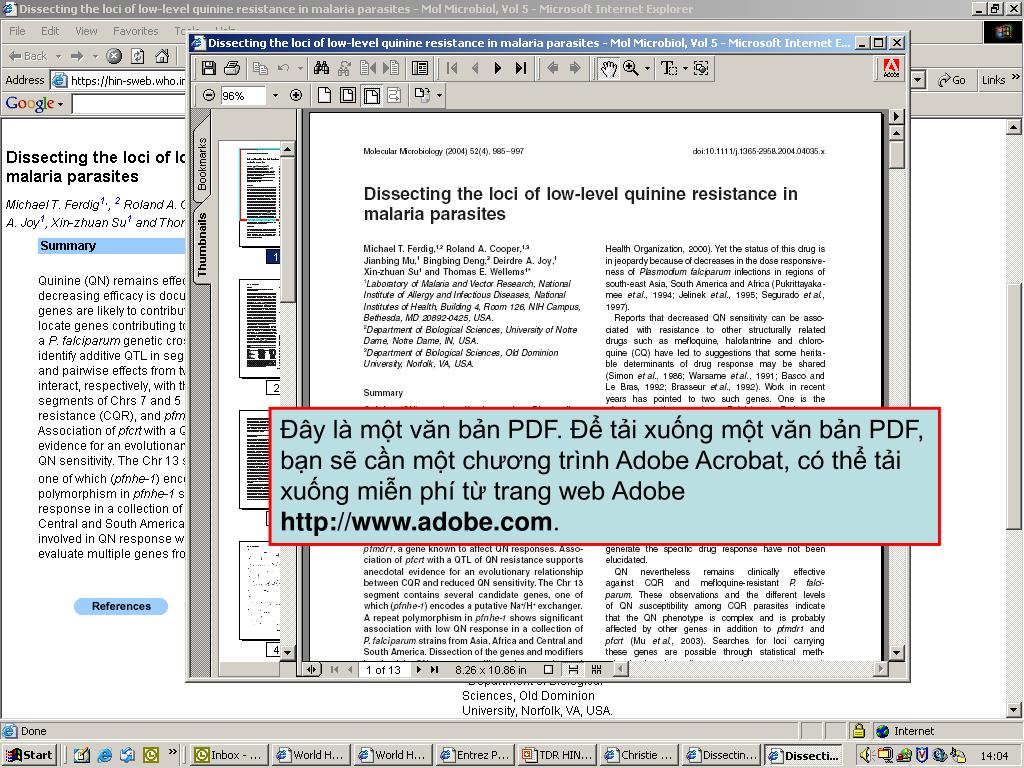The width and height of the screenshot is (1024, 768).
Task: Go to next search highlight
Action: (x=391, y=68)
